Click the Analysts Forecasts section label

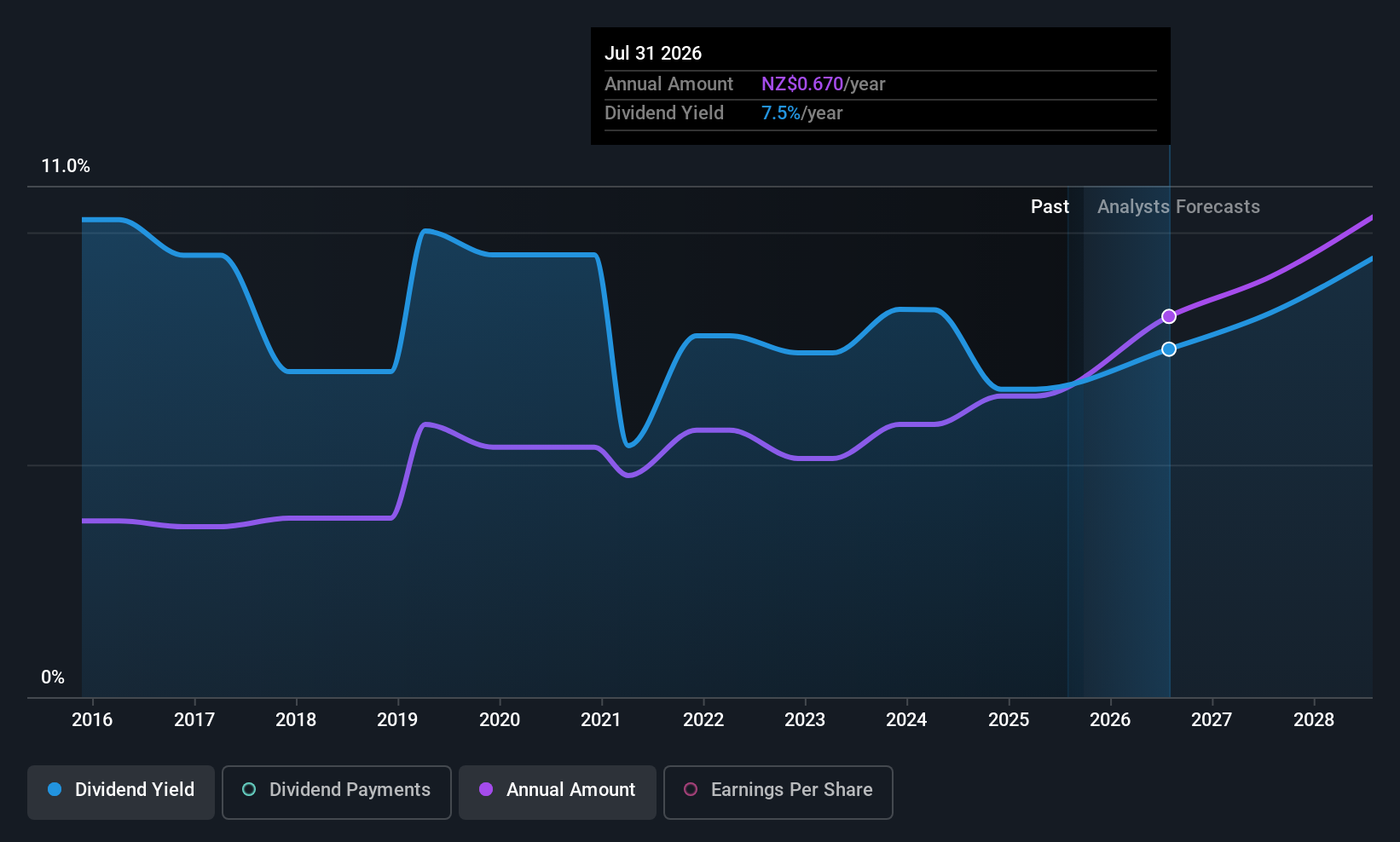pyautogui.click(x=1178, y=207)
